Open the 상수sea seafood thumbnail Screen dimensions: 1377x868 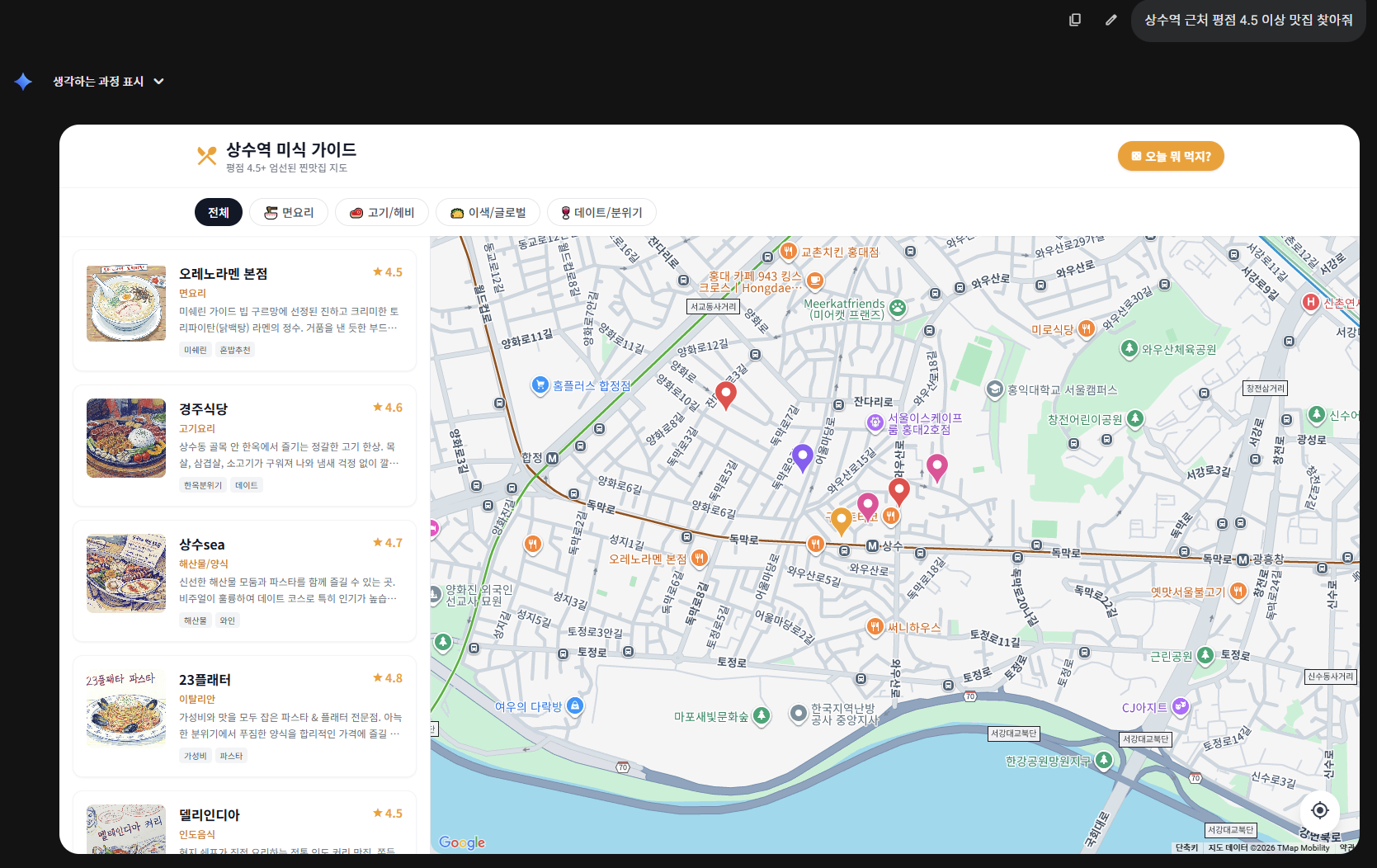[126, 573]
